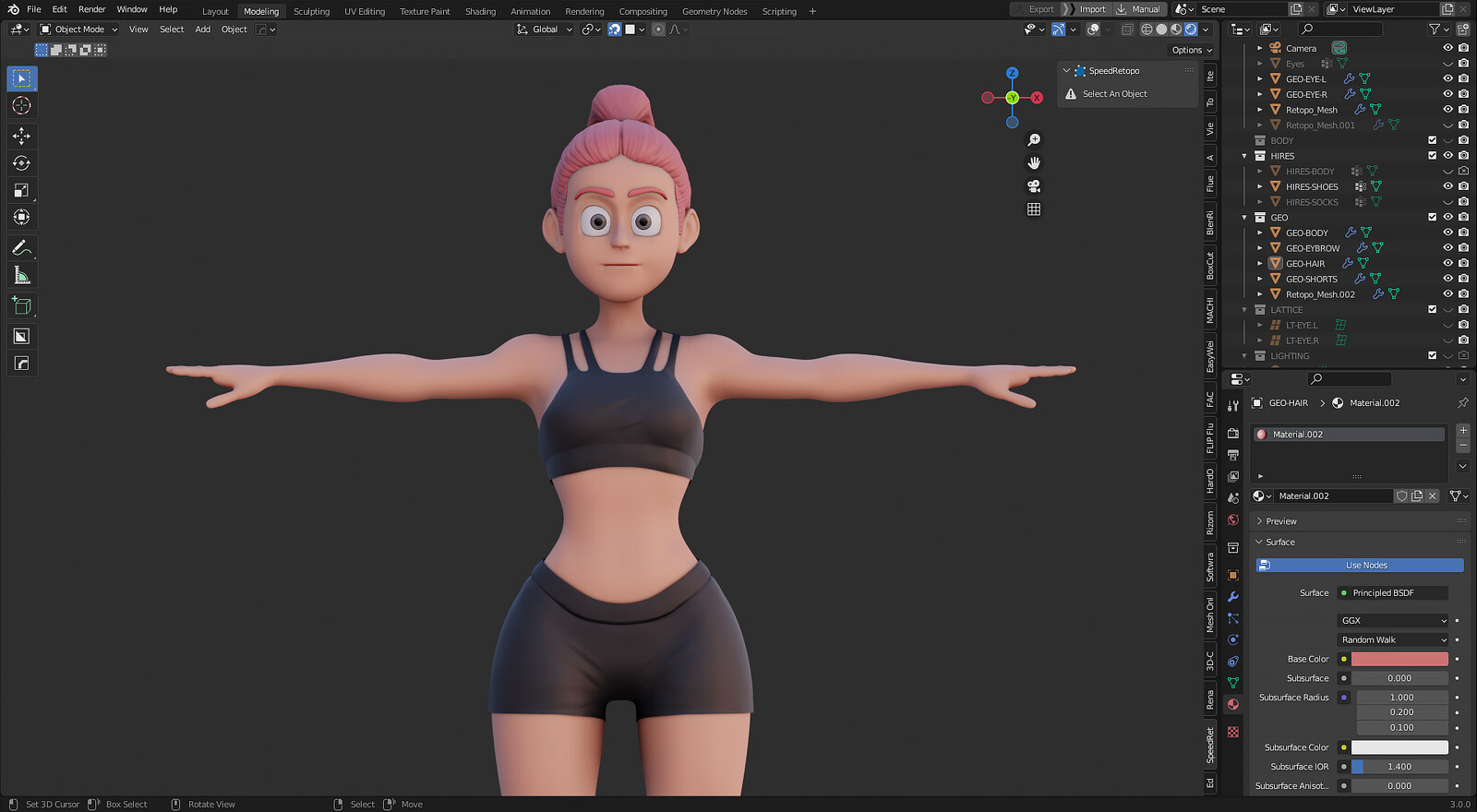Enable fake user shield for Material.002
This screenshot has height=812, width=1477.
(x=1401, y=496)
